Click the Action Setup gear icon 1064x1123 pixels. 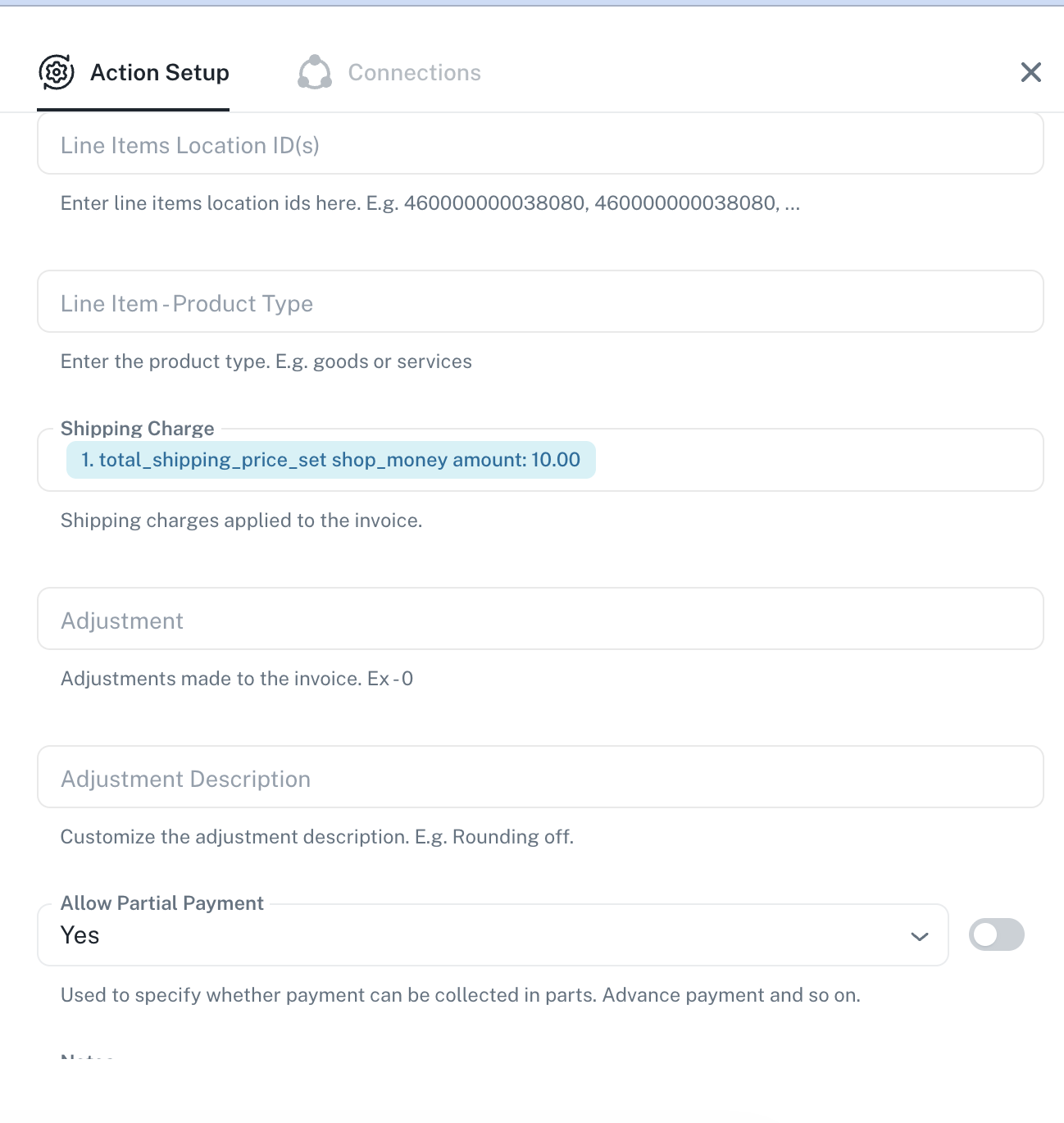(x=57, y=72)
